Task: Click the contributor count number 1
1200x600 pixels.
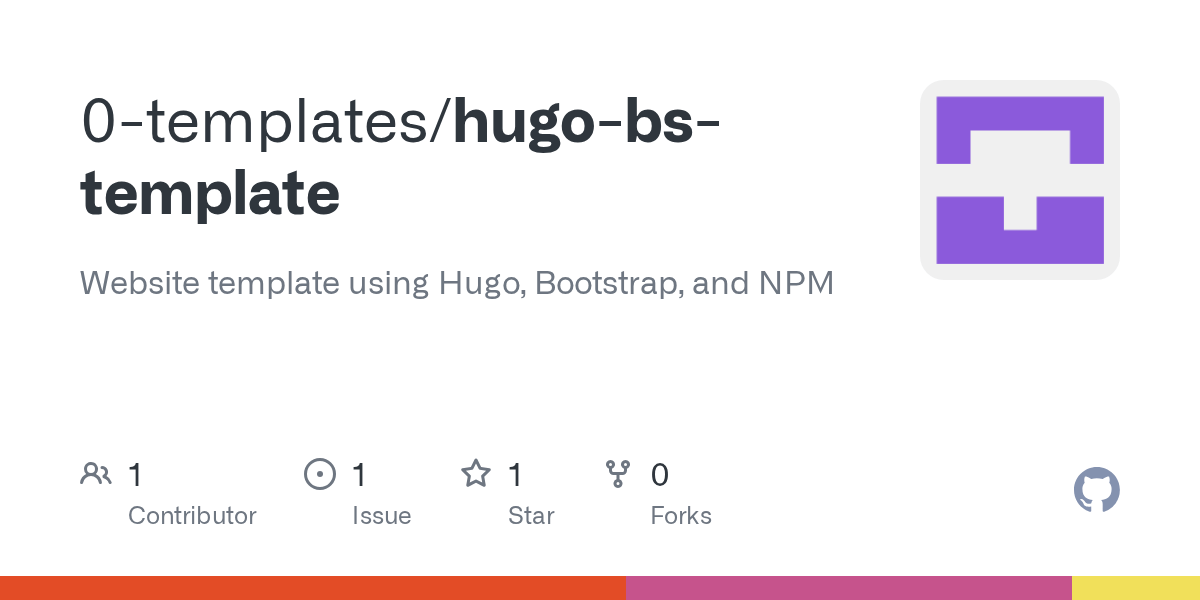Action: pyautogui.click(x=135, y=475)
